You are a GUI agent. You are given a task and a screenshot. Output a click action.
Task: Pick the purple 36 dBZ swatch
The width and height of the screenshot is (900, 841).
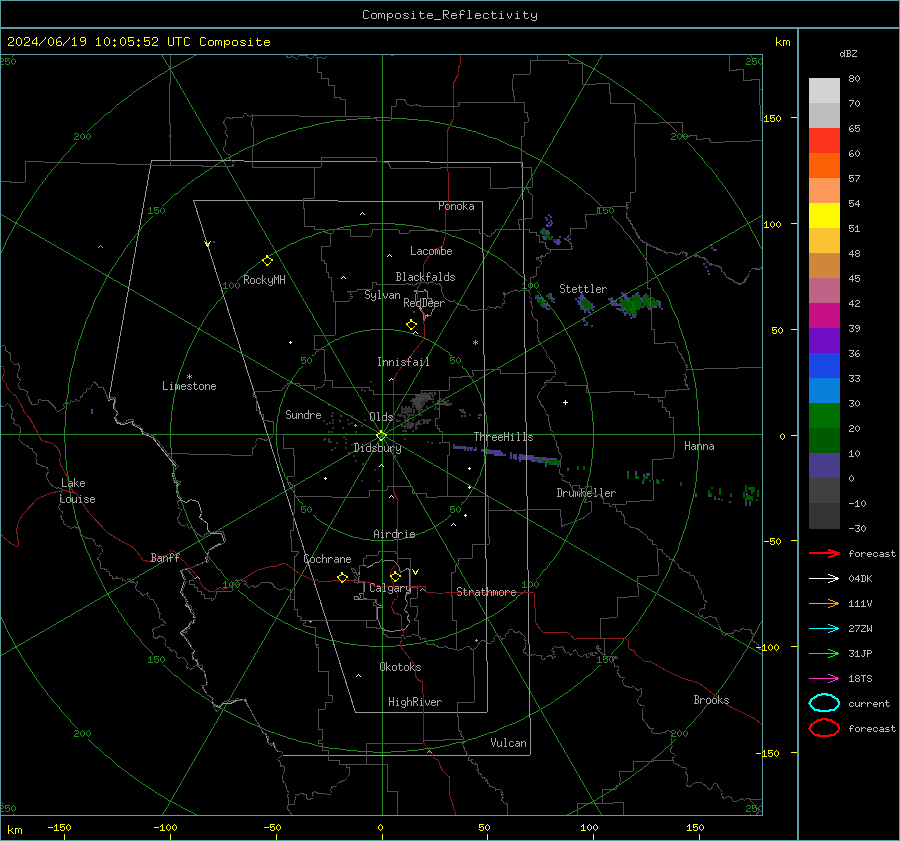[824, 340]
